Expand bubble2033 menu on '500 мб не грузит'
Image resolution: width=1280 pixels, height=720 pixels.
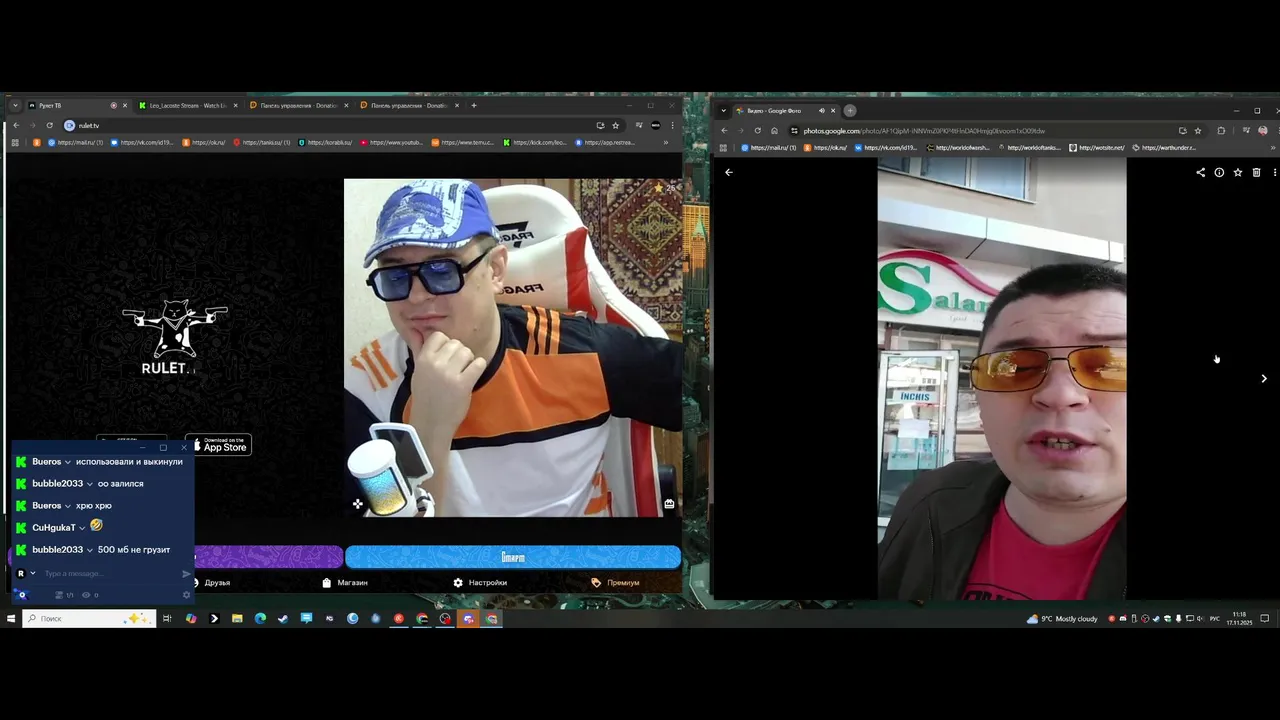point(90,550)
